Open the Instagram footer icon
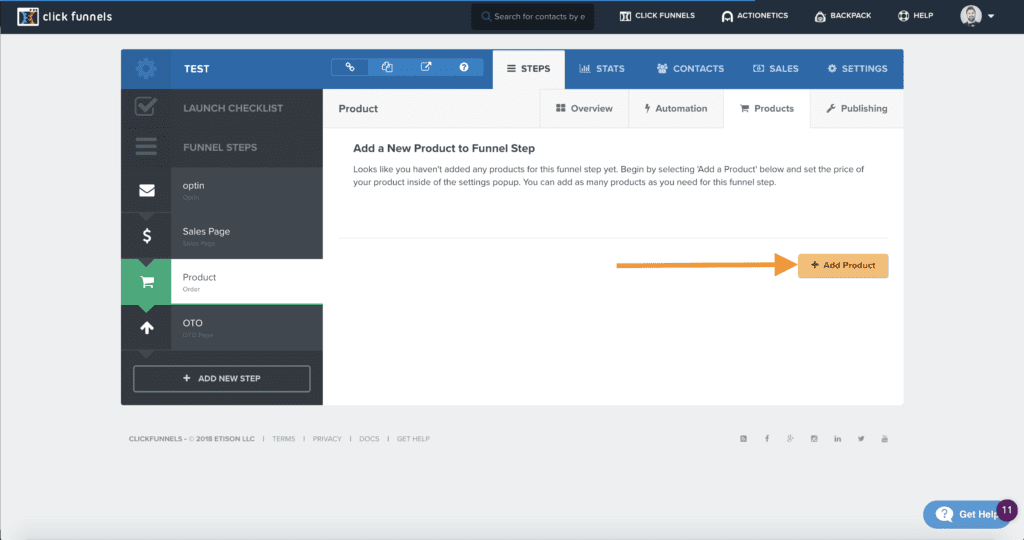The width and height of the screenshot is (1024, 540). pyautogui.click(x=814, y=439)
